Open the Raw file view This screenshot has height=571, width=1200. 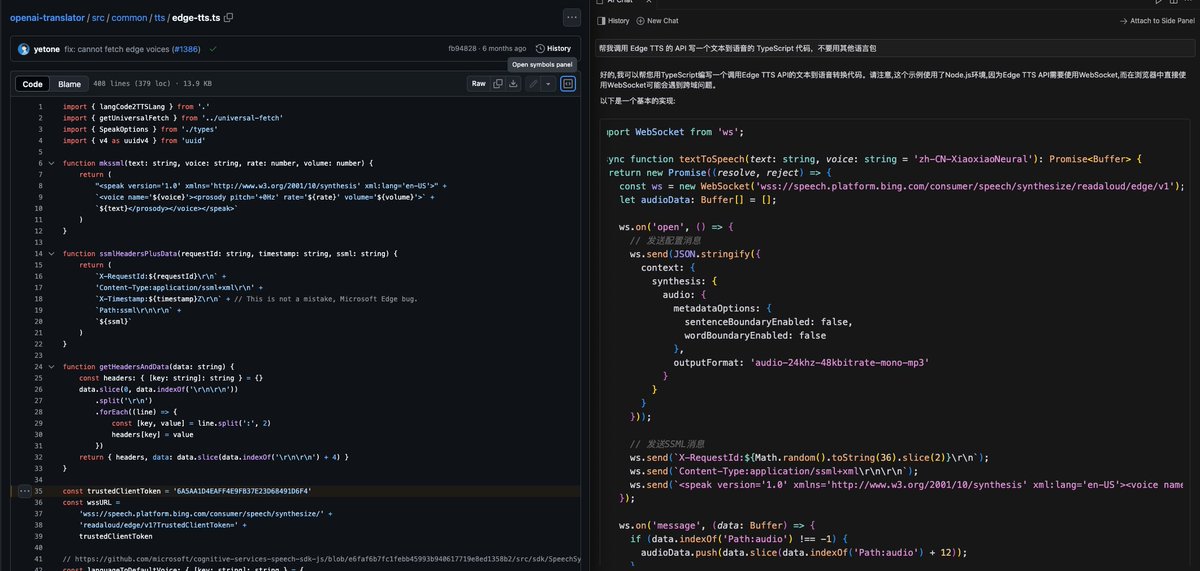[479, 84]
